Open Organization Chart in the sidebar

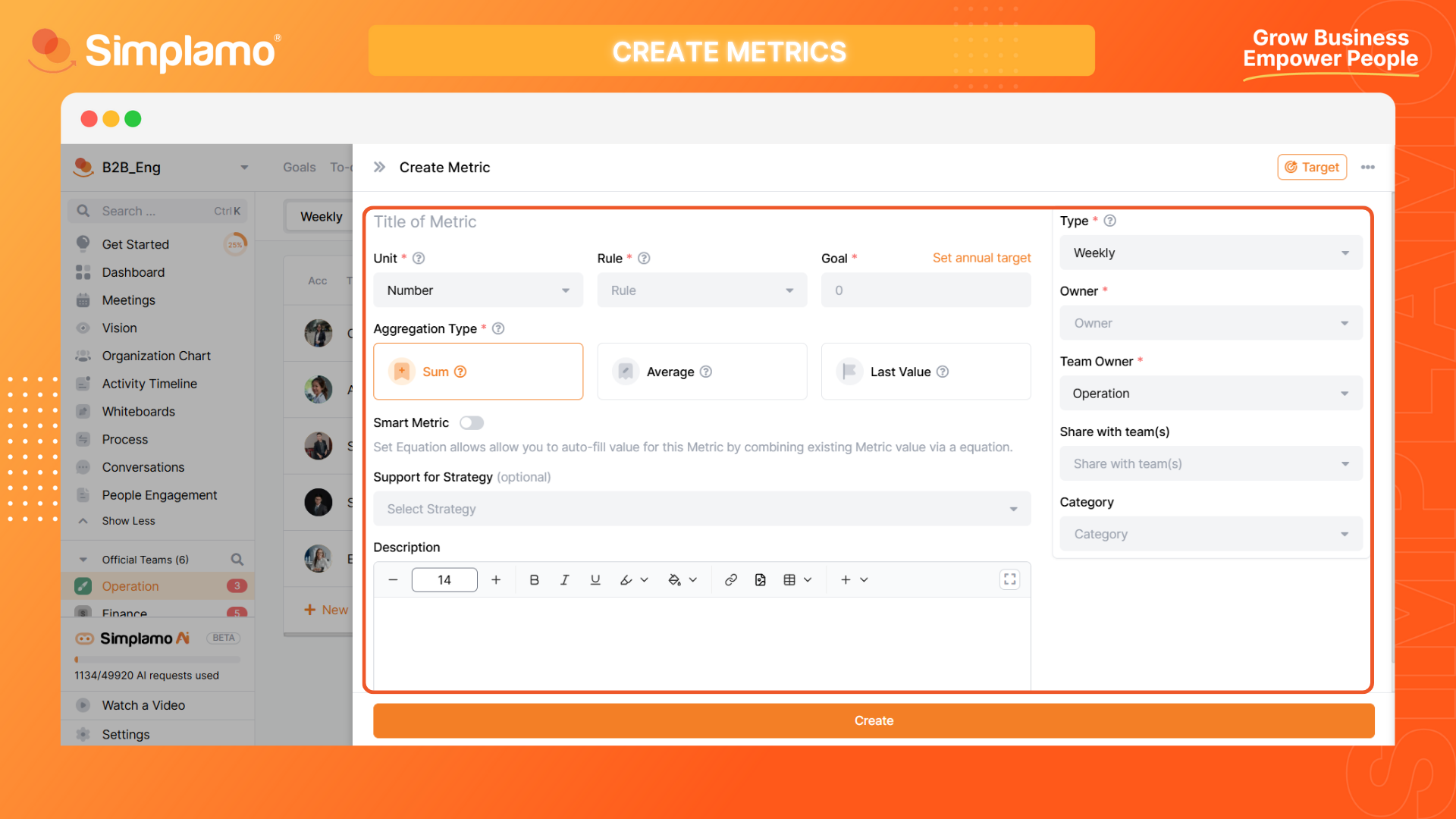pyautogui.click(x=156, y=356)
